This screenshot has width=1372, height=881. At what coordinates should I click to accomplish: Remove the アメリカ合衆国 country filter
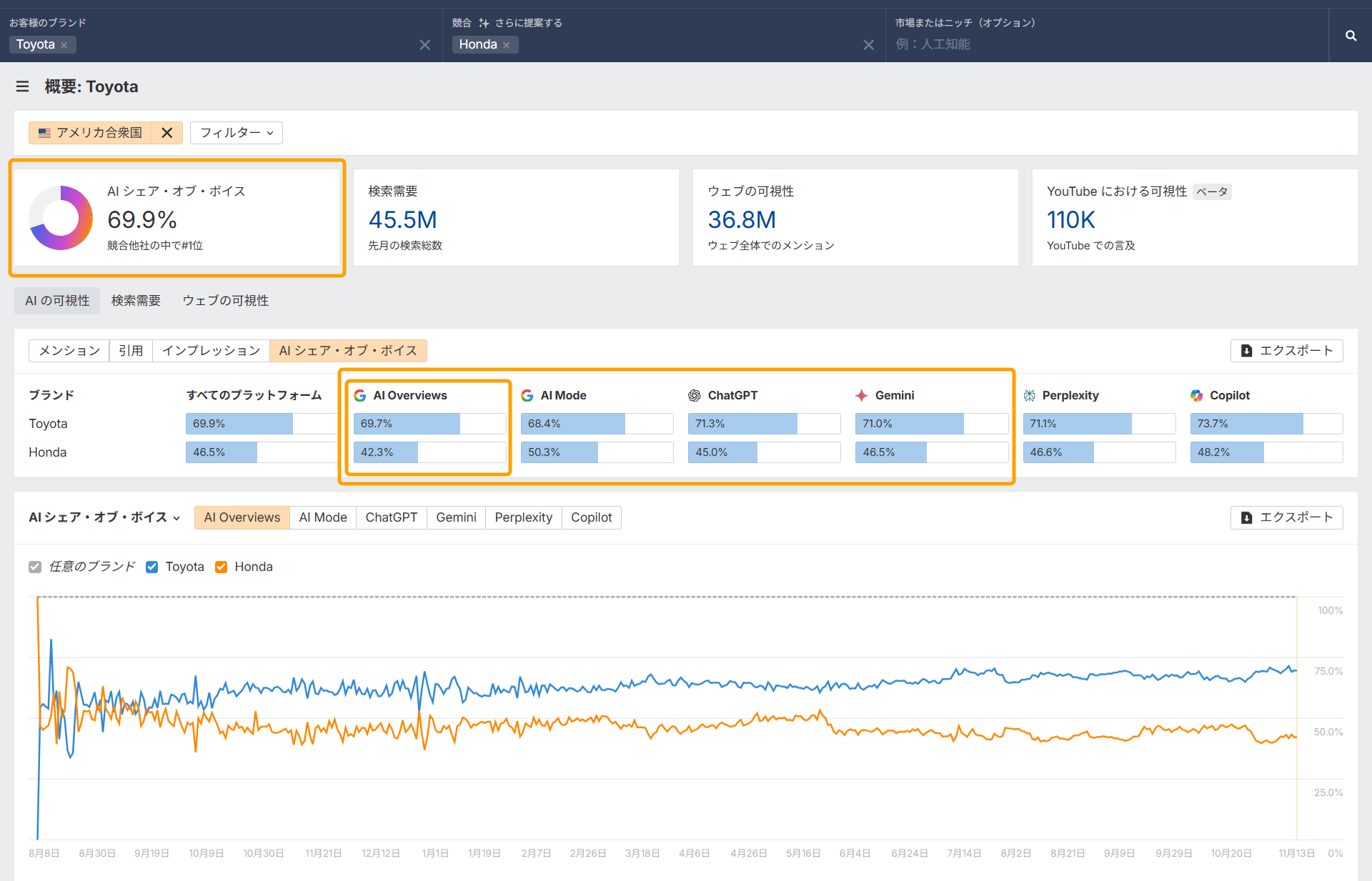[x=167, y=133]
